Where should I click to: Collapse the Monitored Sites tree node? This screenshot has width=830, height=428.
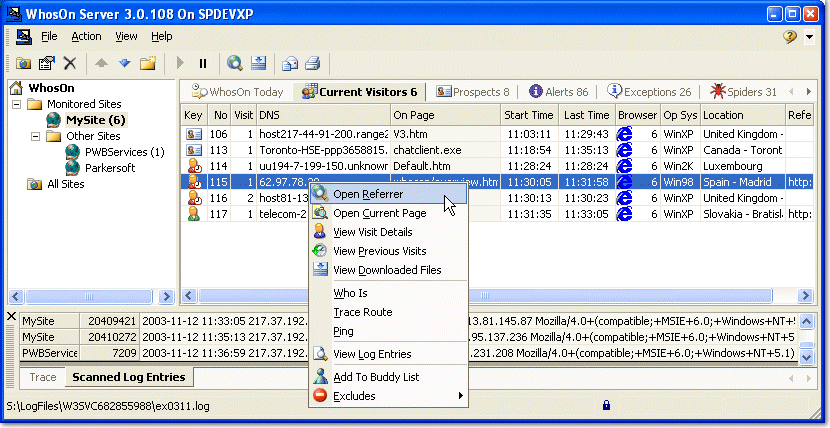pos(18,104)
